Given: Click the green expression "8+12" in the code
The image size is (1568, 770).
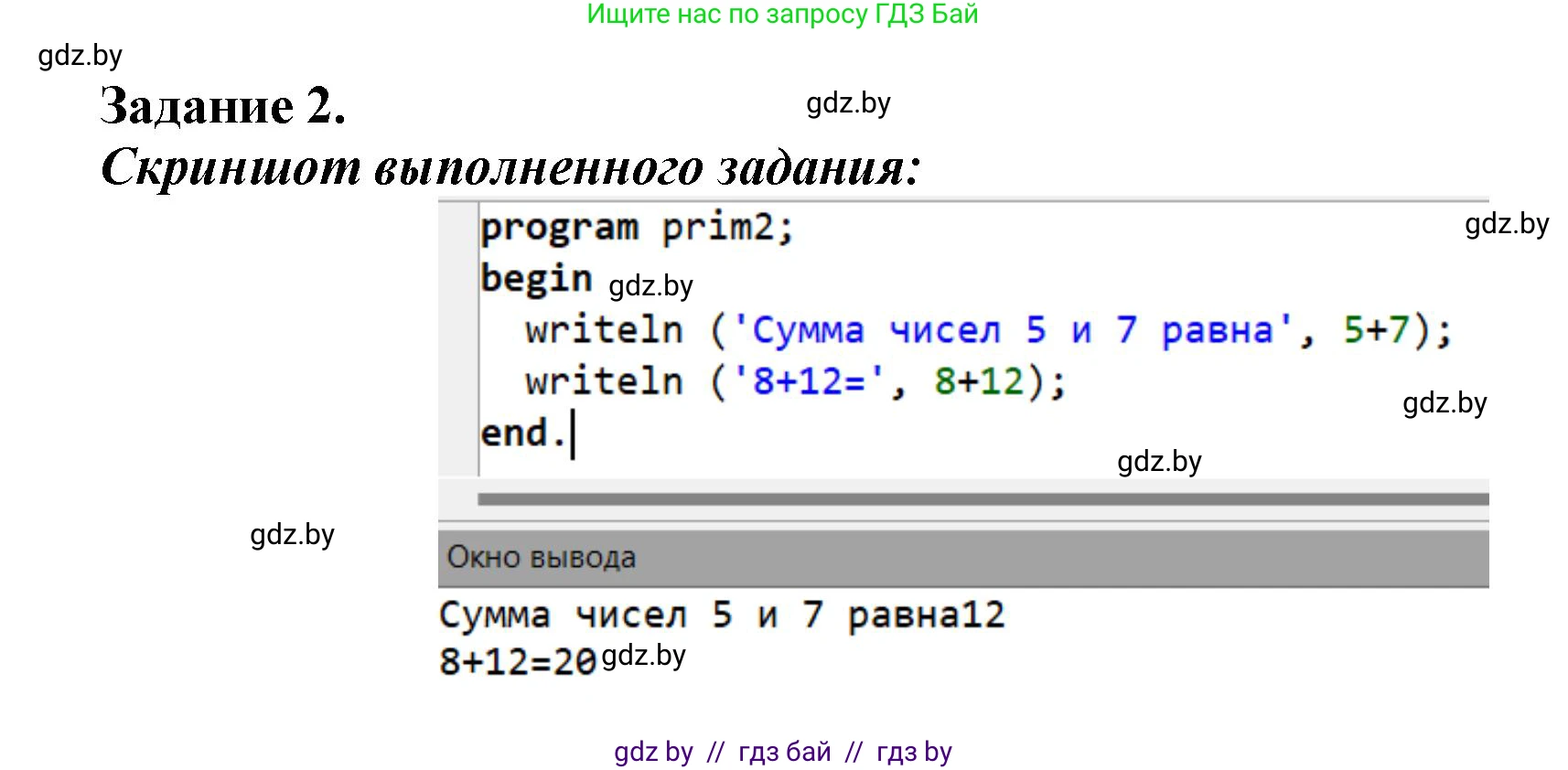Looking at the screenshot, I should click(x=979, y=381).
